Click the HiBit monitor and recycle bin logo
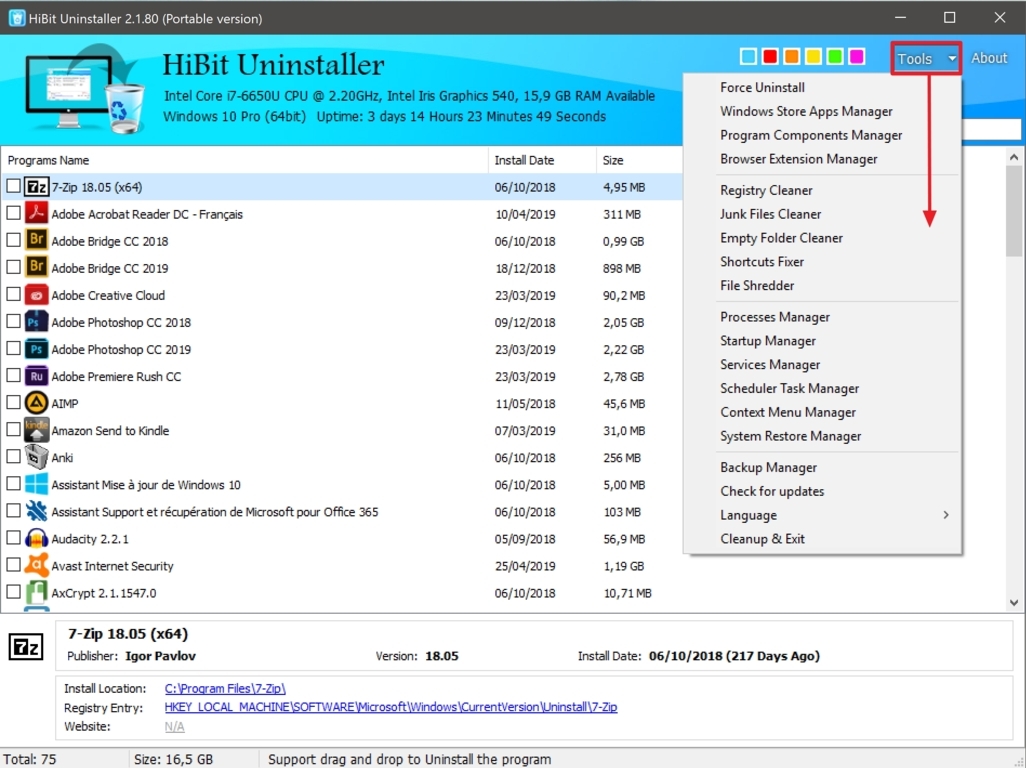This screenshot has width=1026, height=768. [x=84, y=88]
